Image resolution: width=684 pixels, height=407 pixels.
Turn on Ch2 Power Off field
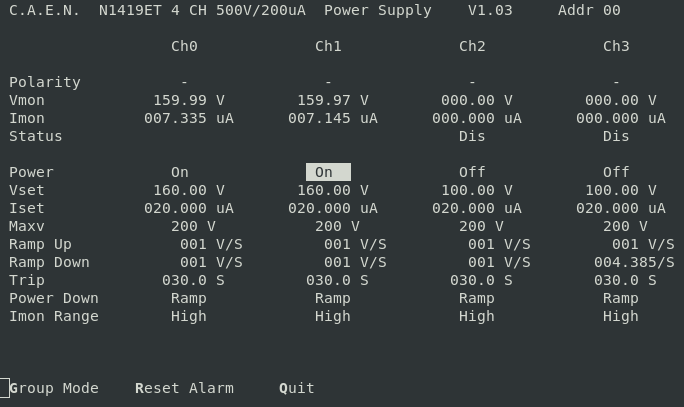472,172
